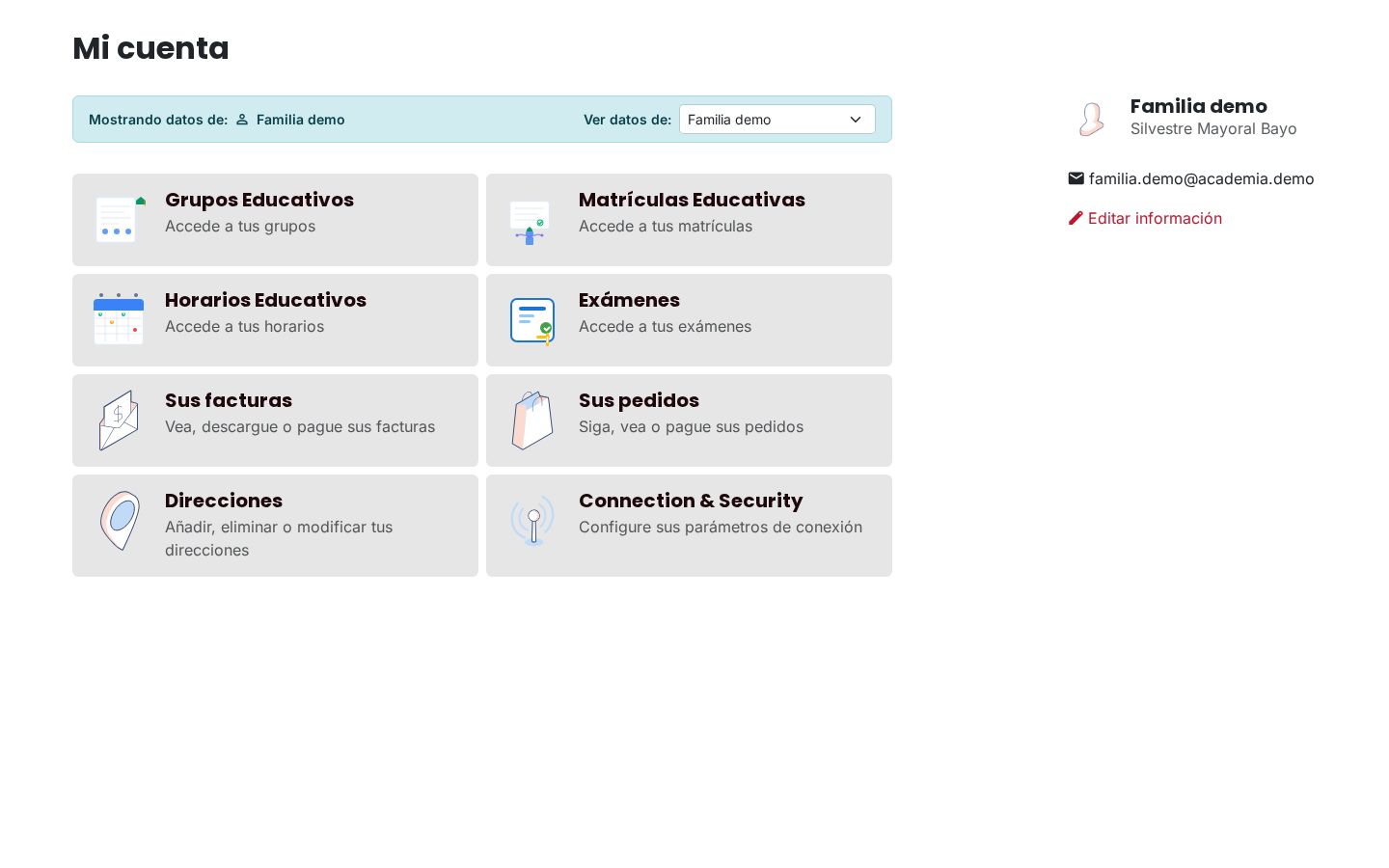Screen dimensions: 1389x868
Task: Click the Familia demo avatar image
Action: (1092, 119)
